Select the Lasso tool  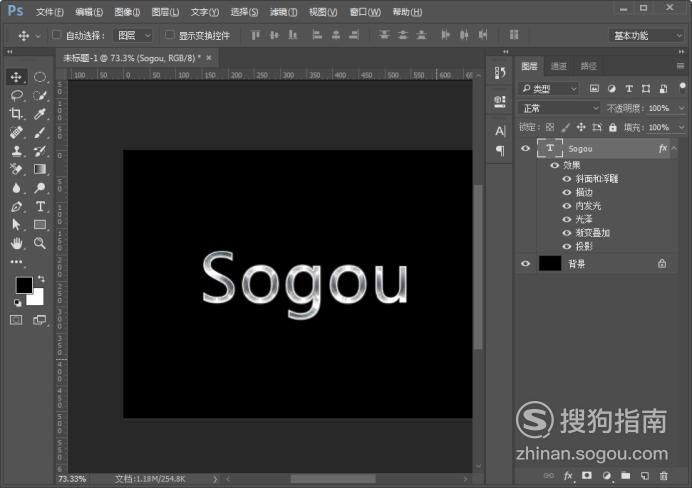pos(16,95)
